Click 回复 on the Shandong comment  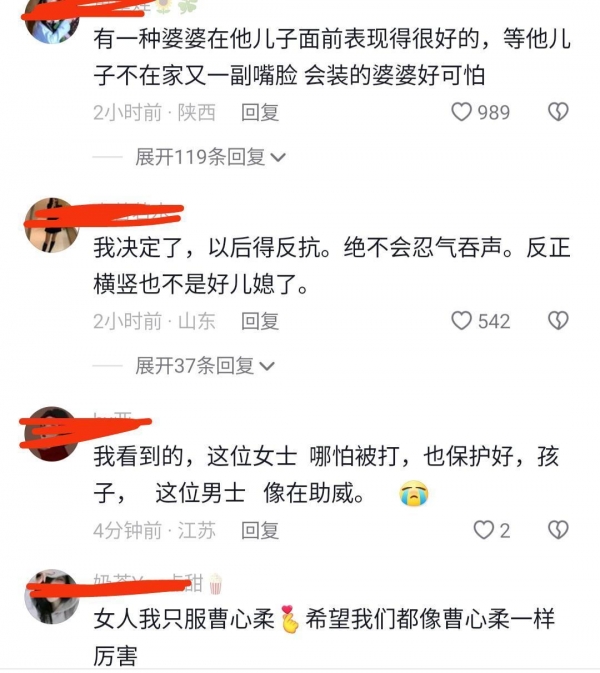pyautogui.click(x=260, y=321)
